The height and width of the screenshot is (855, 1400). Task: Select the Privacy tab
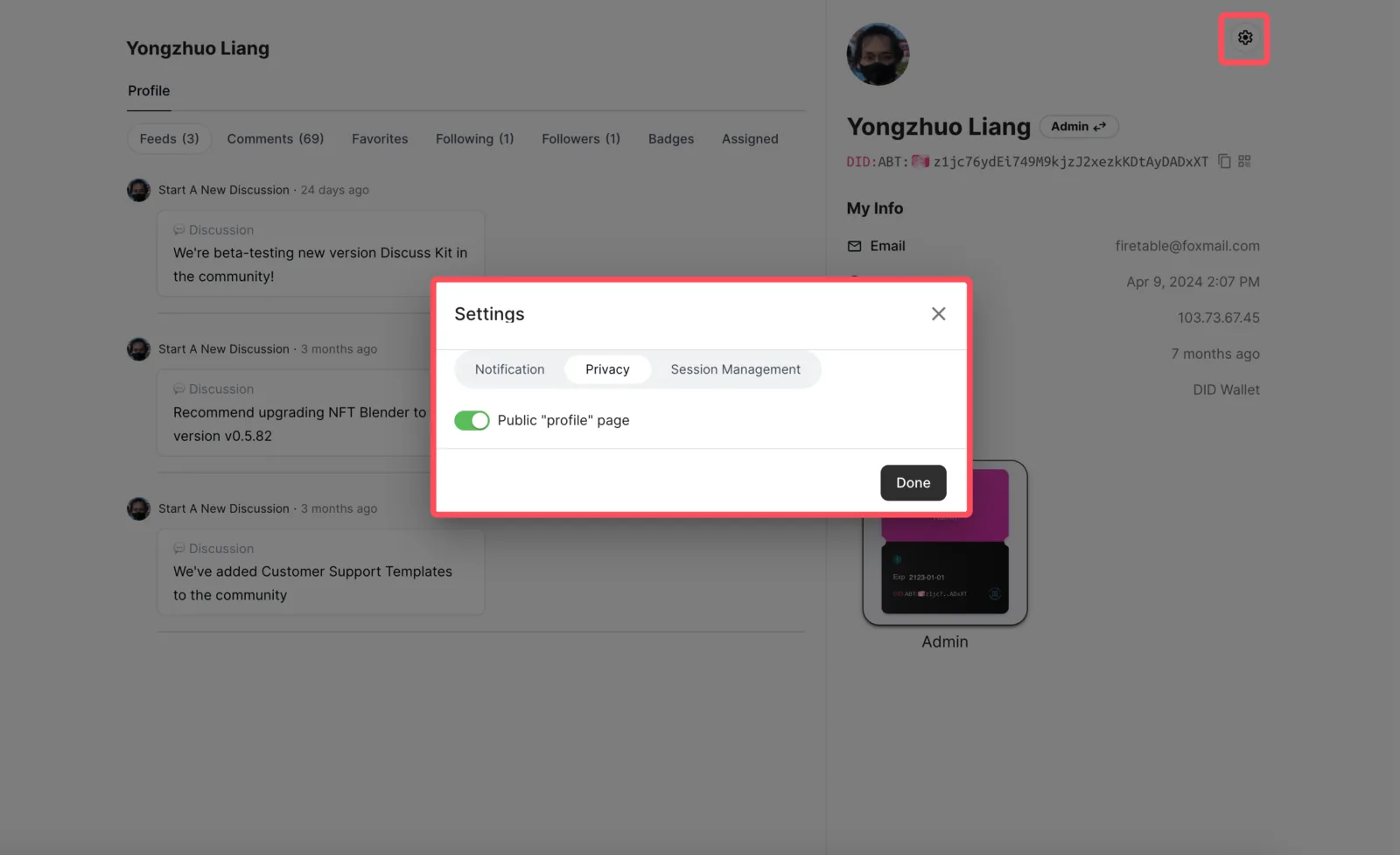607,369
